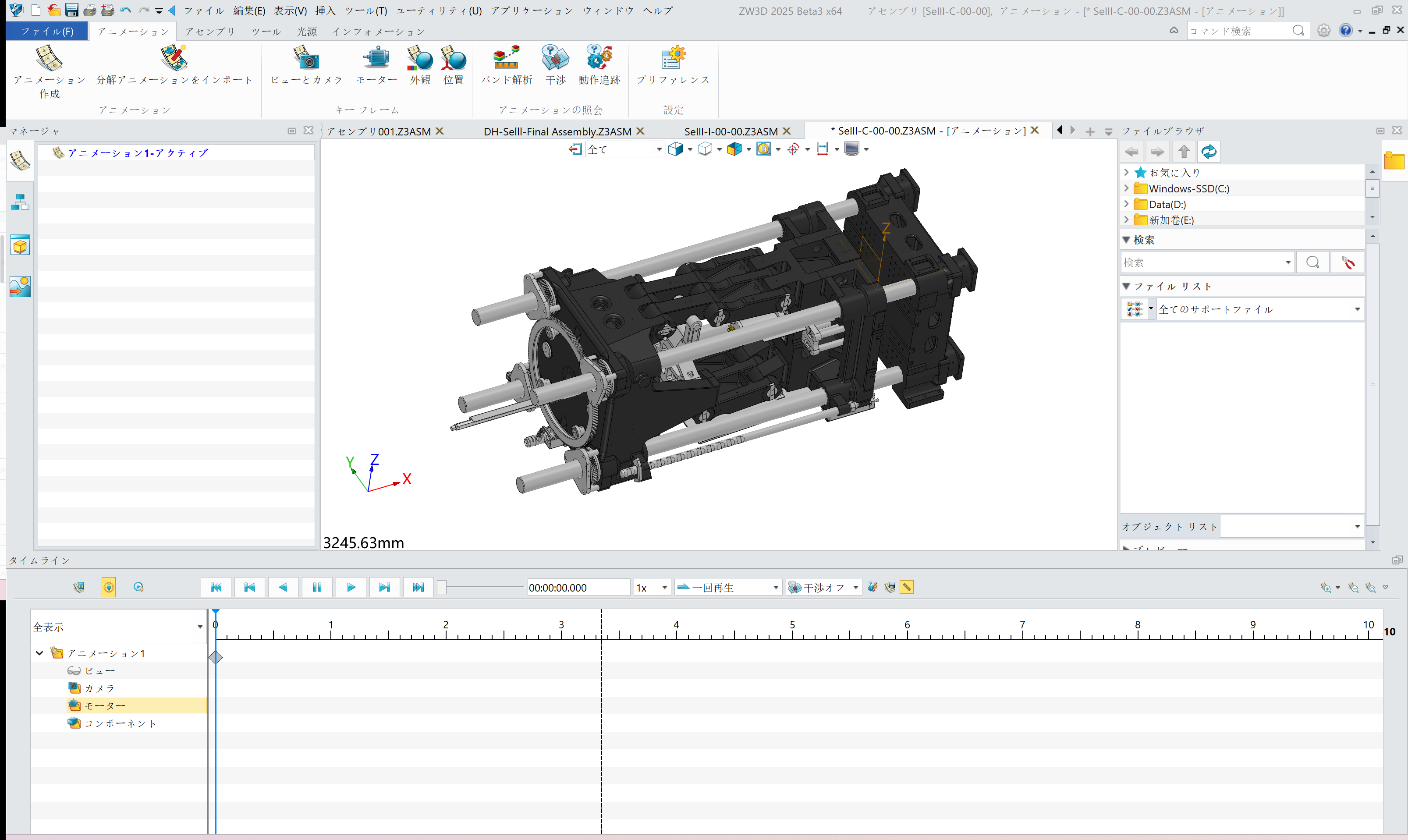Go up one folder in file browser

[1183, 152]
